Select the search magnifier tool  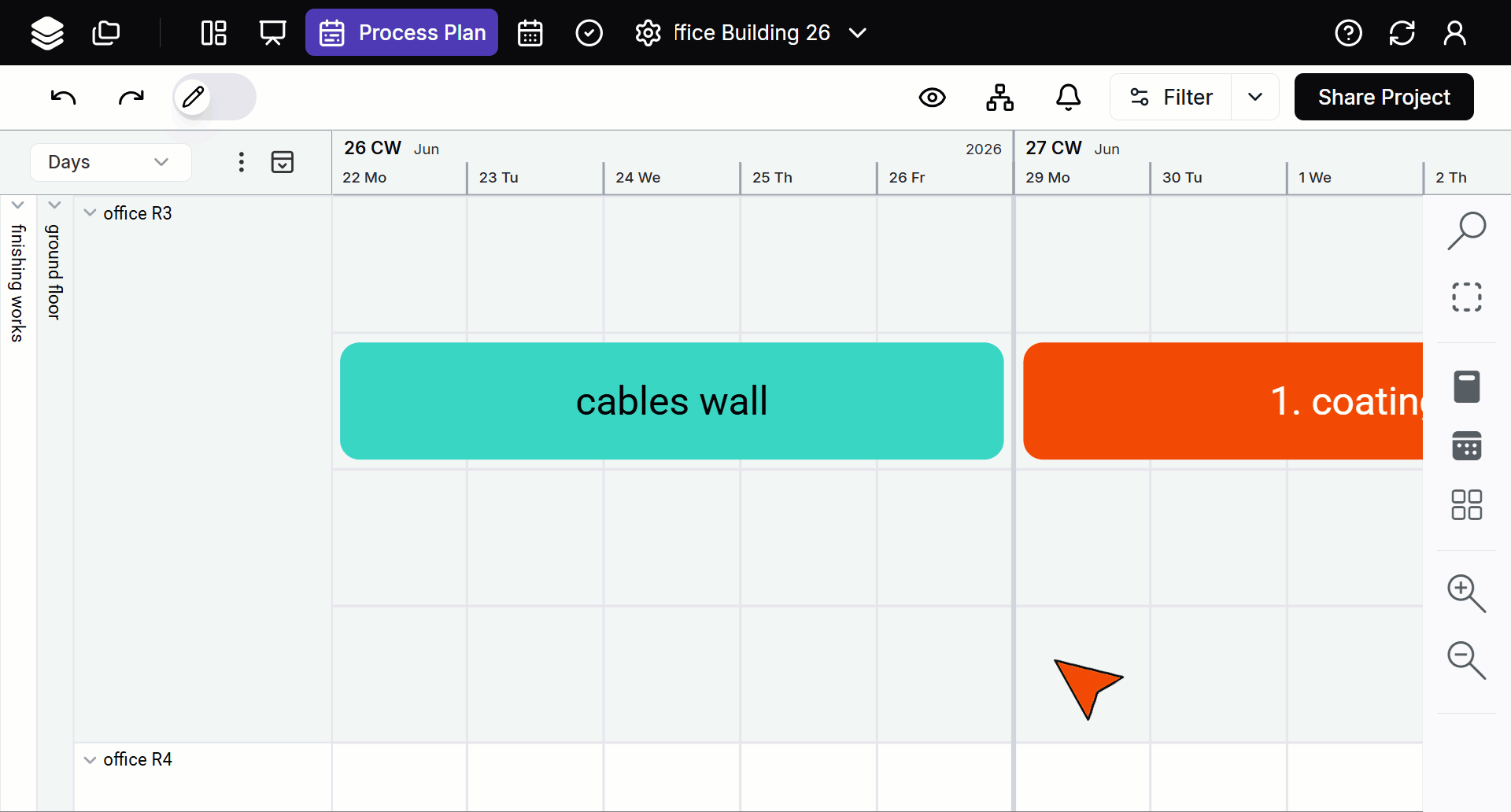1466,231
